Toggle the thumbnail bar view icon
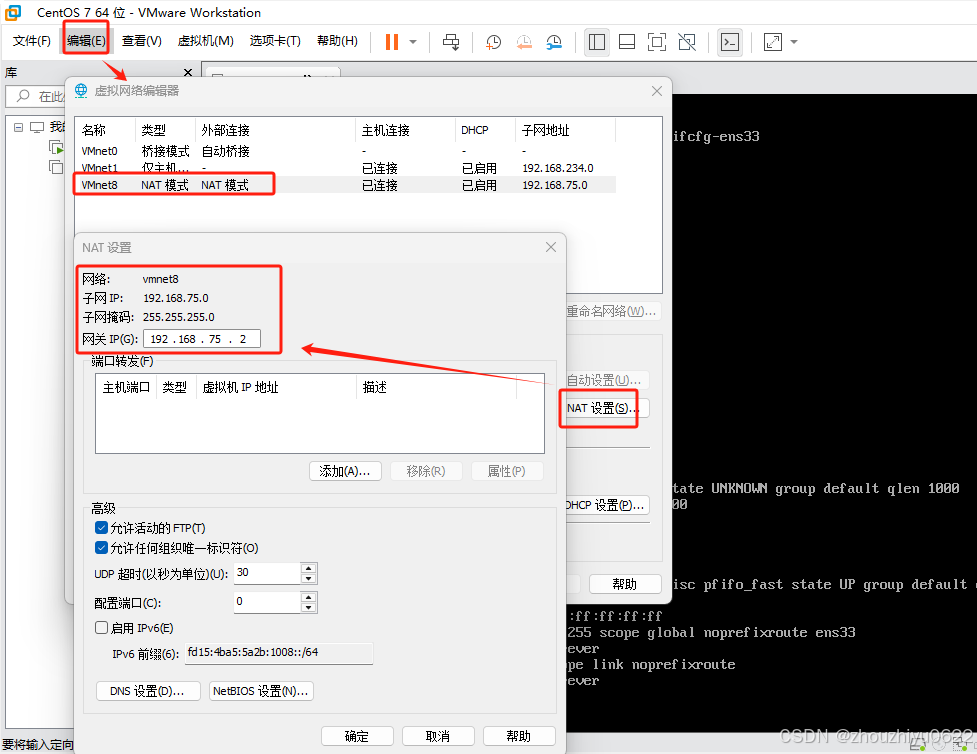Image resolution: width=977 pixels, height=754 pixels. (627, 42)
